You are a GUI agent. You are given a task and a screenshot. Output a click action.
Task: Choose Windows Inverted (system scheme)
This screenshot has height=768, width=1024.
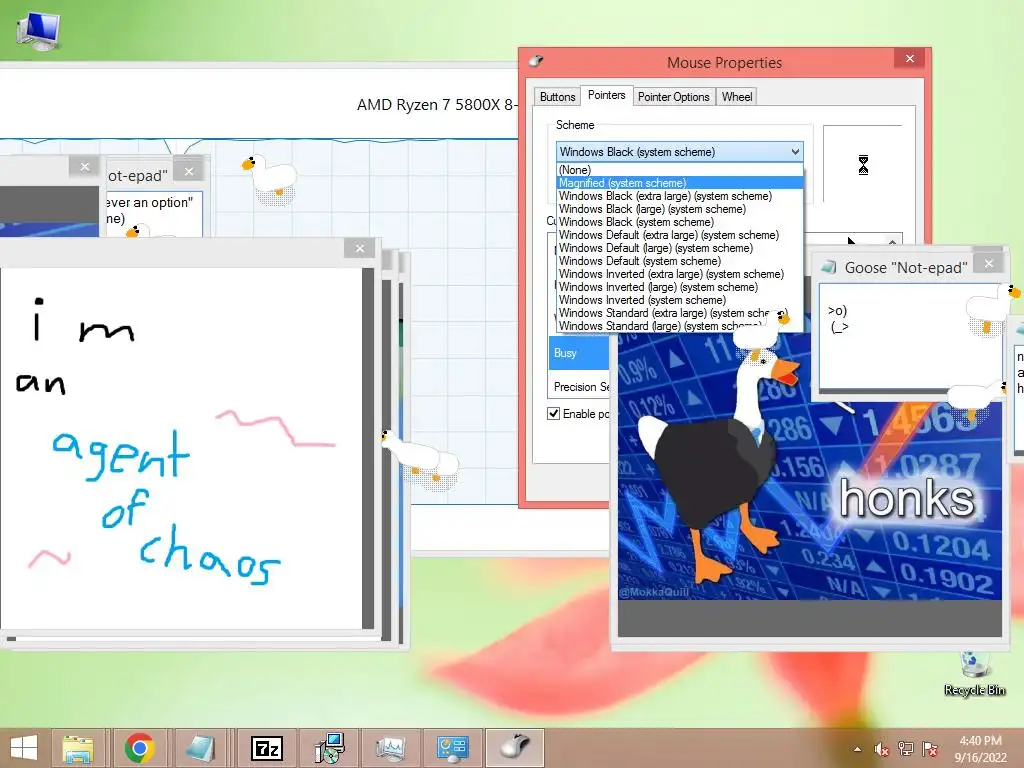[679, 300]
